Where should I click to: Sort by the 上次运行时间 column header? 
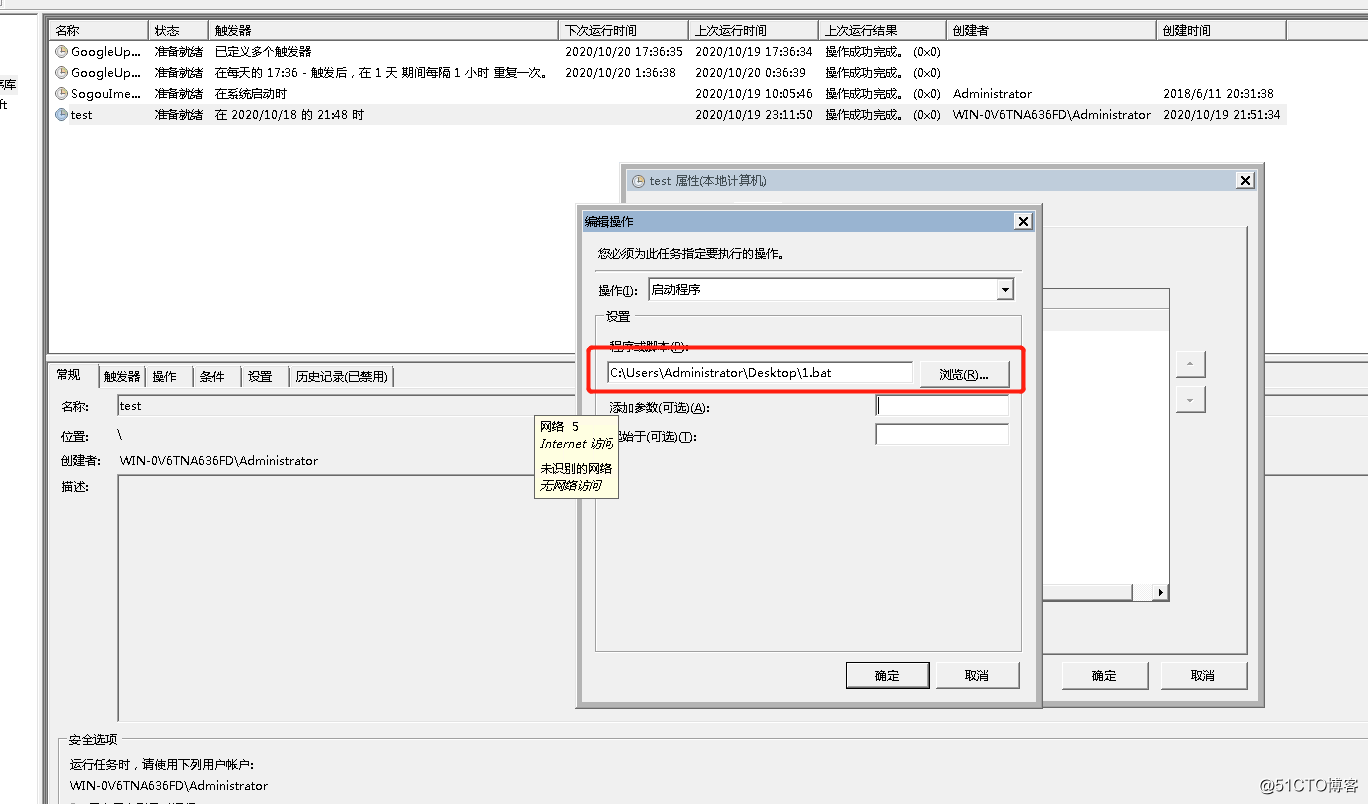(x=753, y=30)
